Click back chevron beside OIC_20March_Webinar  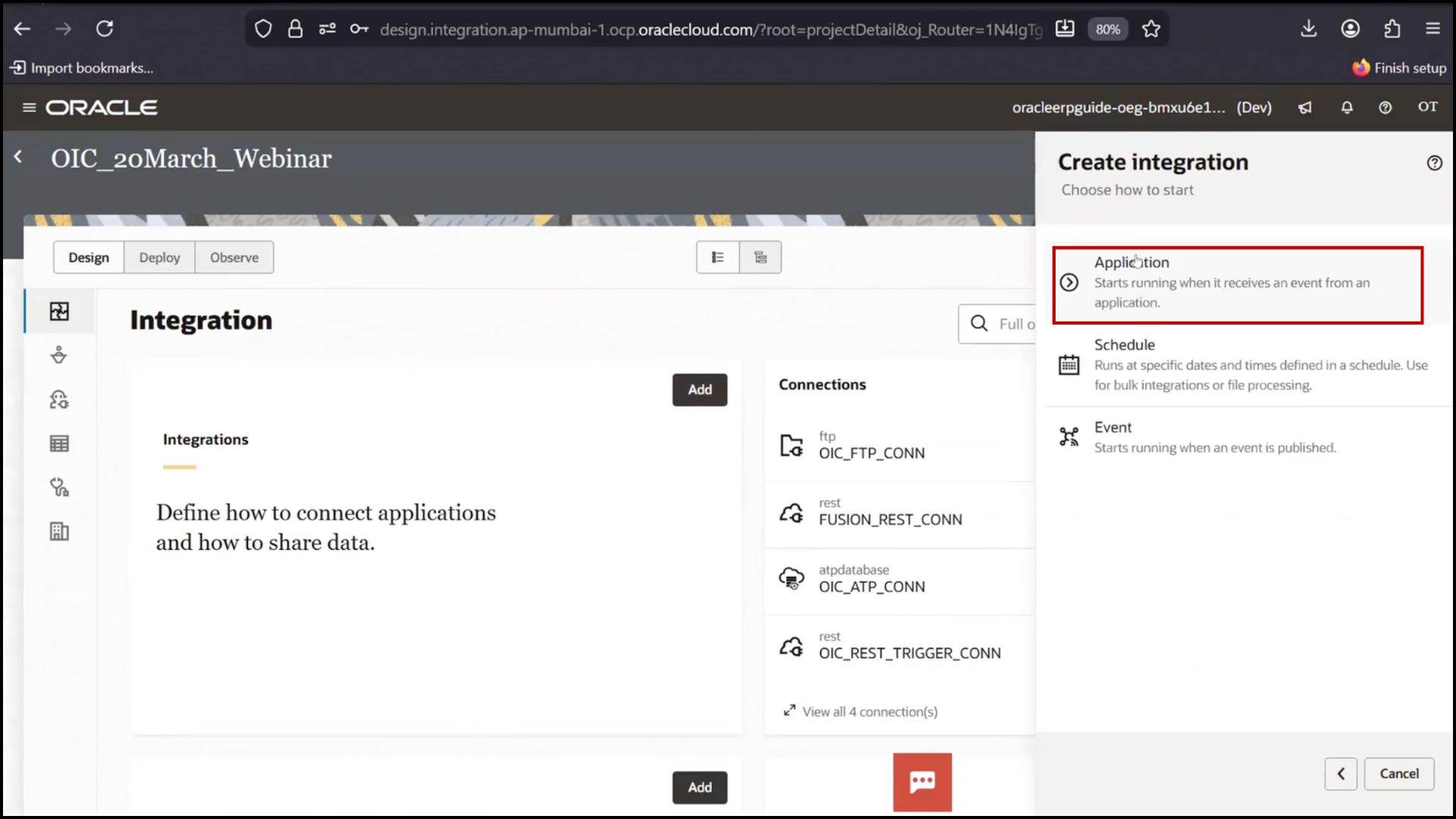[x=18, y=157]
